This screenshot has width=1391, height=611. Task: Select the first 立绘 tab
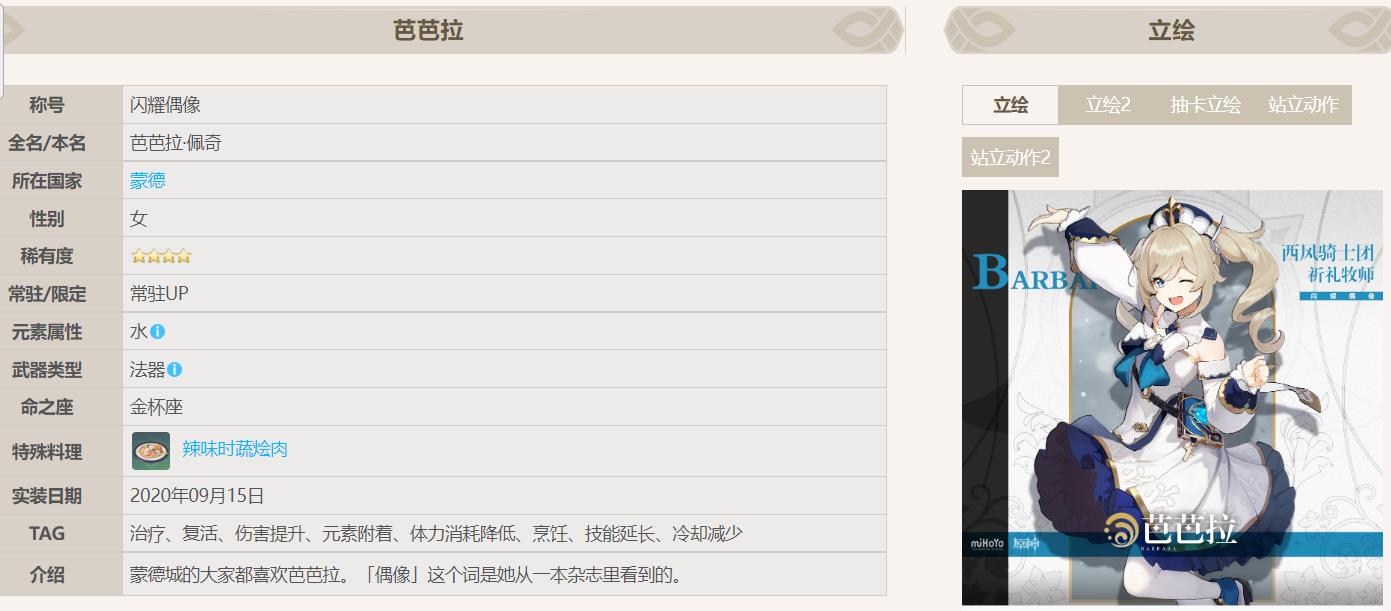[x=1010, y=105]
